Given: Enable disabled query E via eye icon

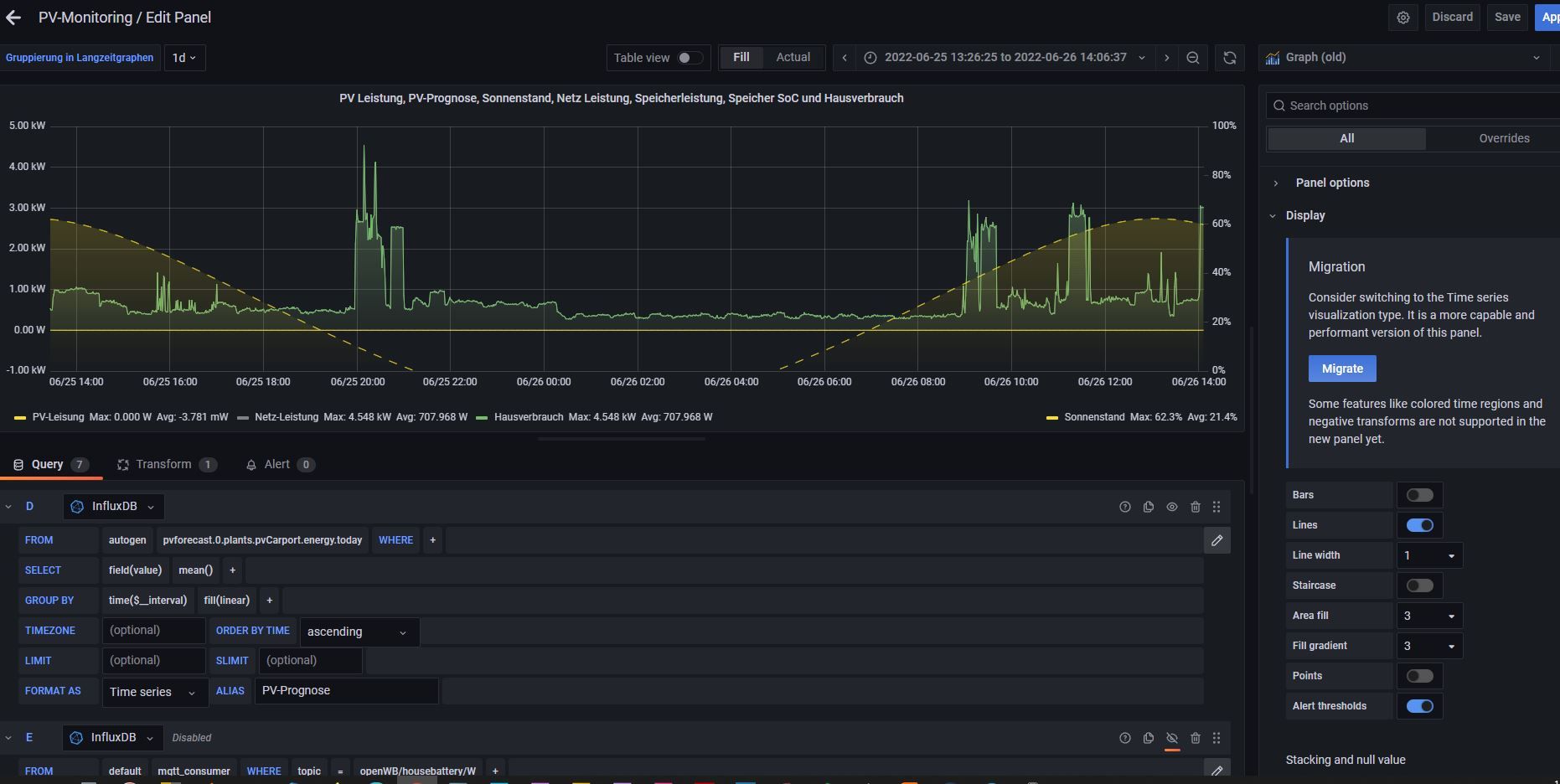Looking at the screenshot, I should click(x=1172, y=738).
